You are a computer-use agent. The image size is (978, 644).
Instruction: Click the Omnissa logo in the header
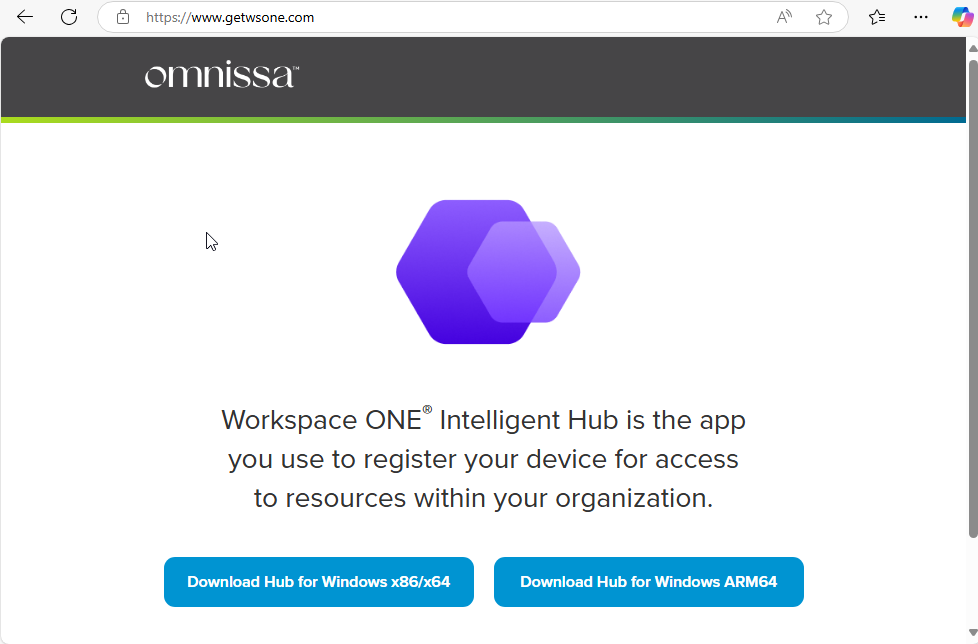(221, 76)
